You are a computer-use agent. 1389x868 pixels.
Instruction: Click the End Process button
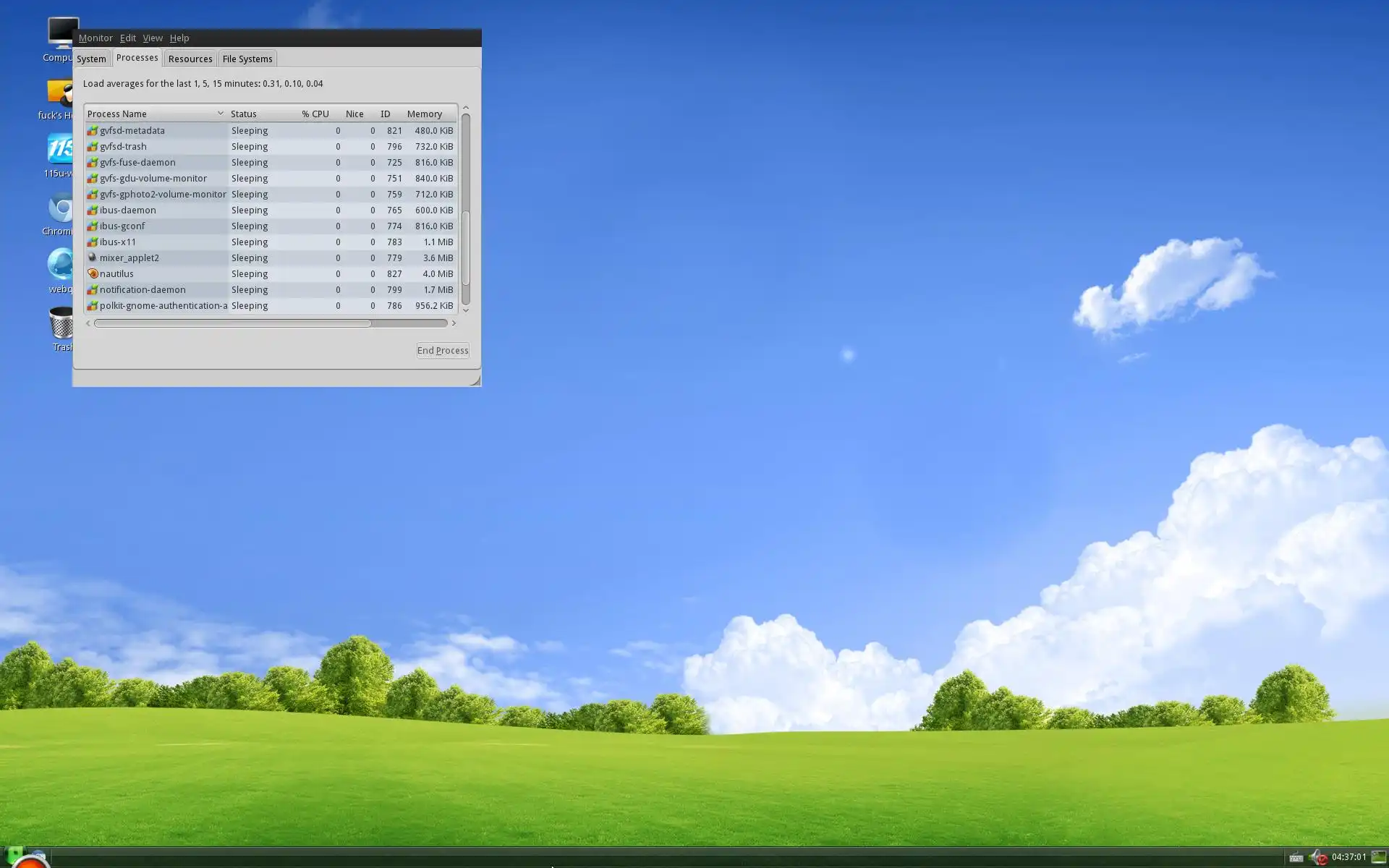pyautogui.click(x=442, y=351)
